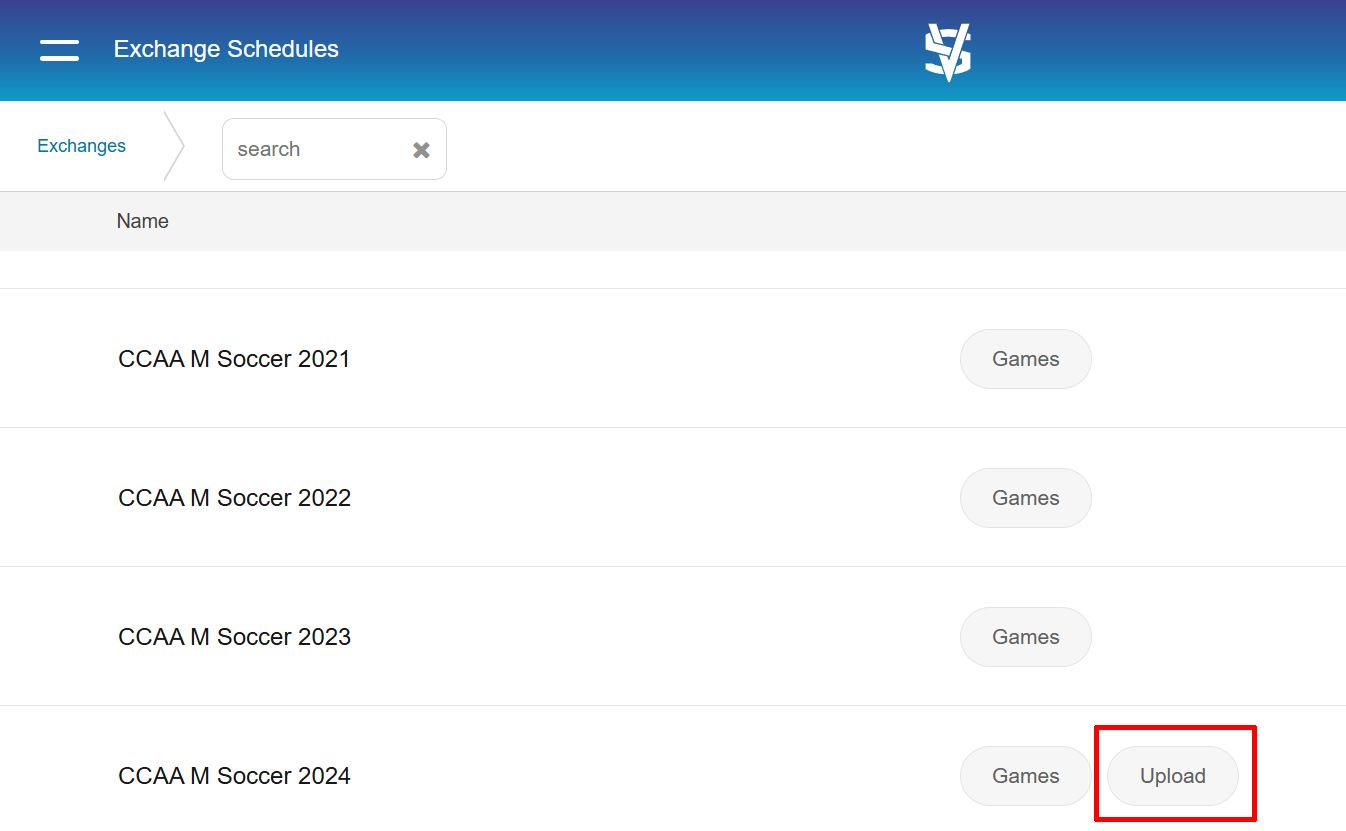Viewport: 1346px width, 831px height.
Task: Select the CCAA M Soccer 2023 name
Action: pos(234,637)
